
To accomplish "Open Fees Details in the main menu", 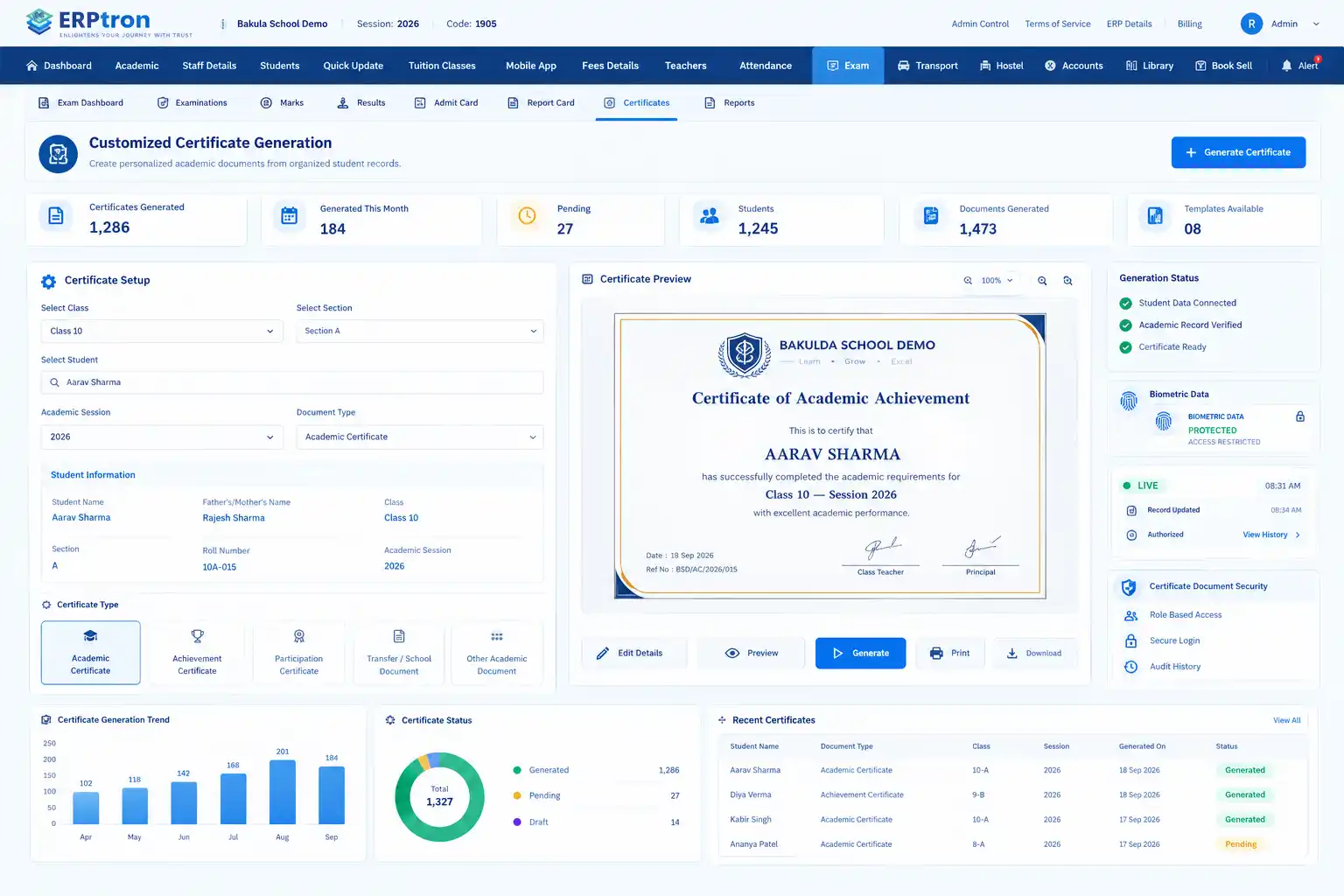I will point(611,66).
